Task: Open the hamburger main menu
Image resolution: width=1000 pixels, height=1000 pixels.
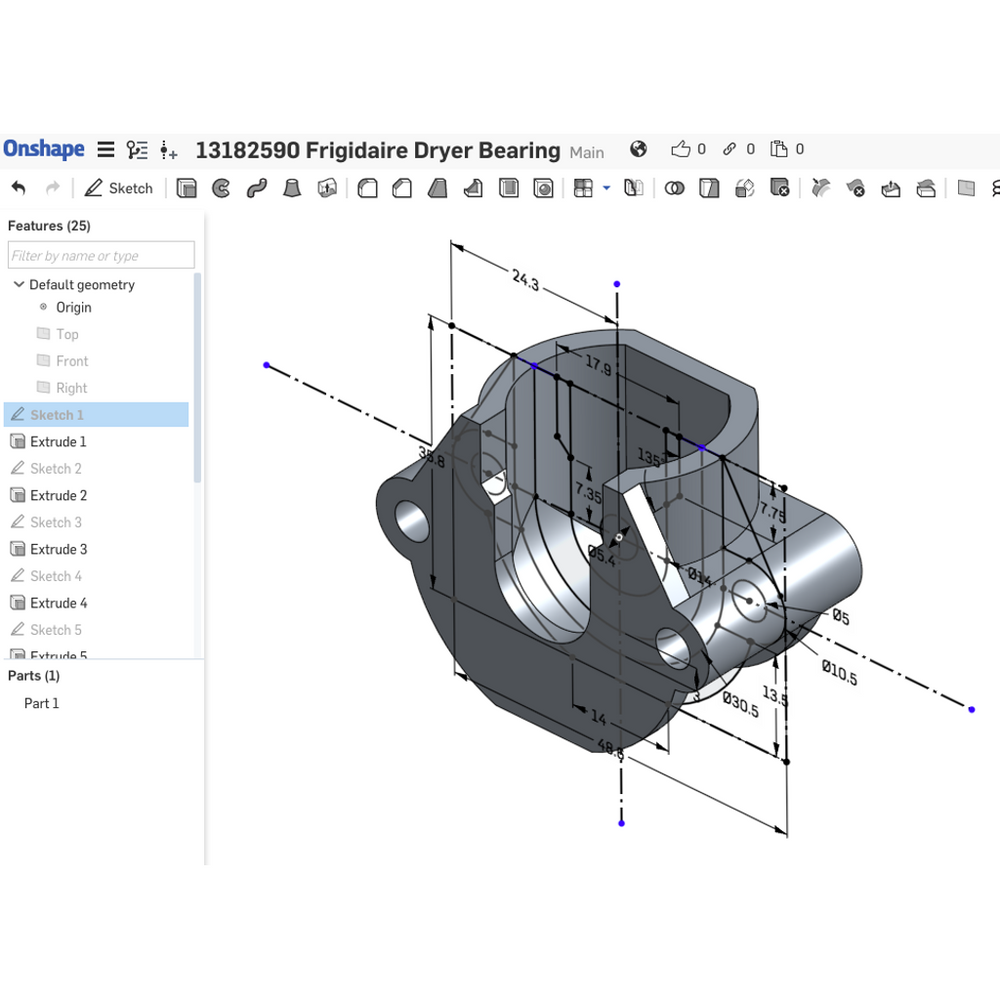Action: point(106,150)
